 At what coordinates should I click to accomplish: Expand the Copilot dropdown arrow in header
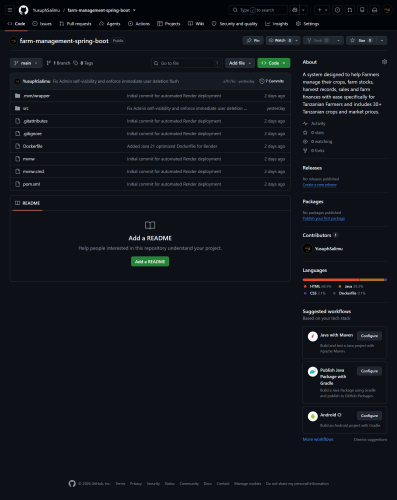[303, 10]
